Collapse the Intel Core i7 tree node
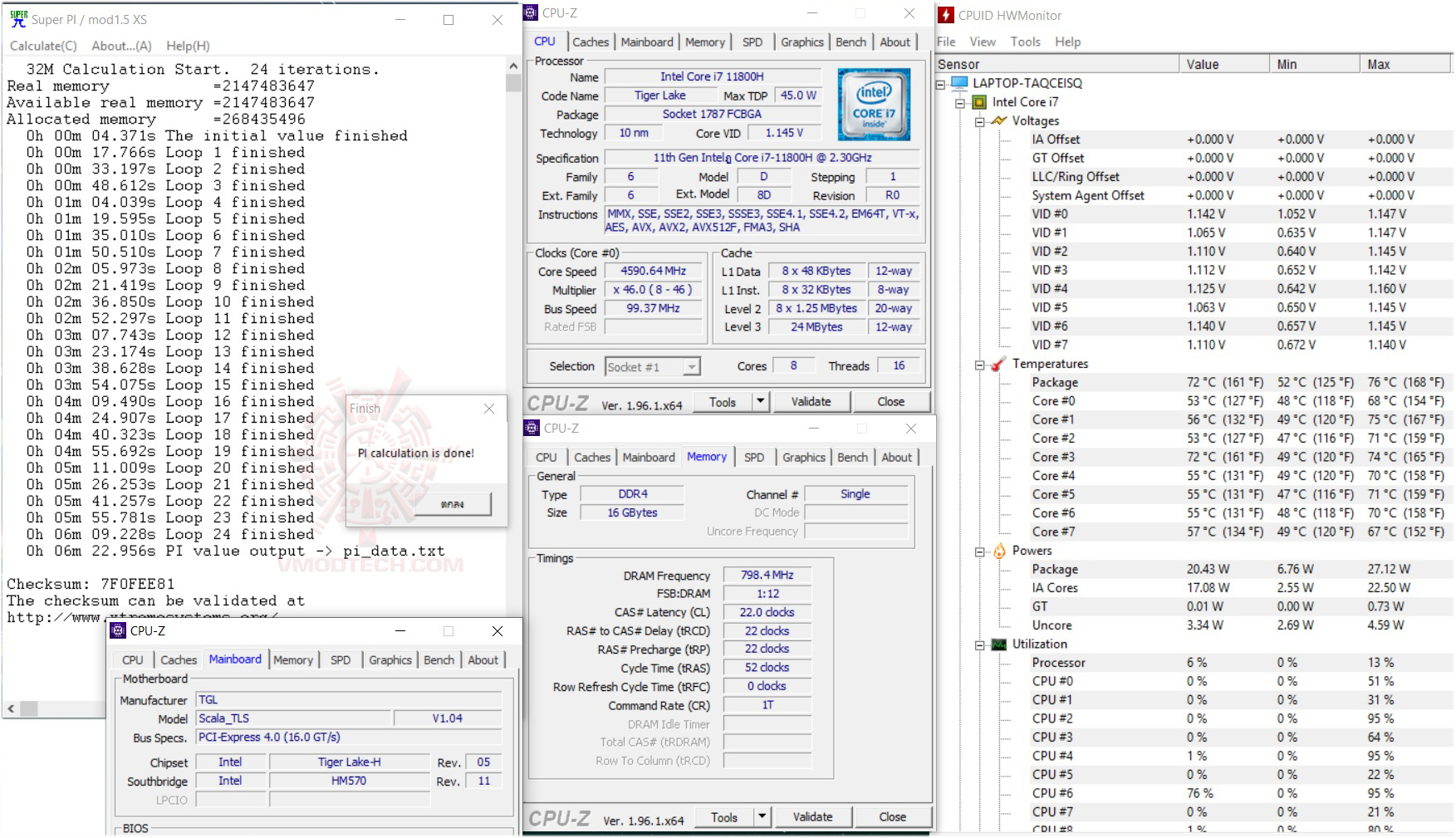1456x838 pixels. 960,103
